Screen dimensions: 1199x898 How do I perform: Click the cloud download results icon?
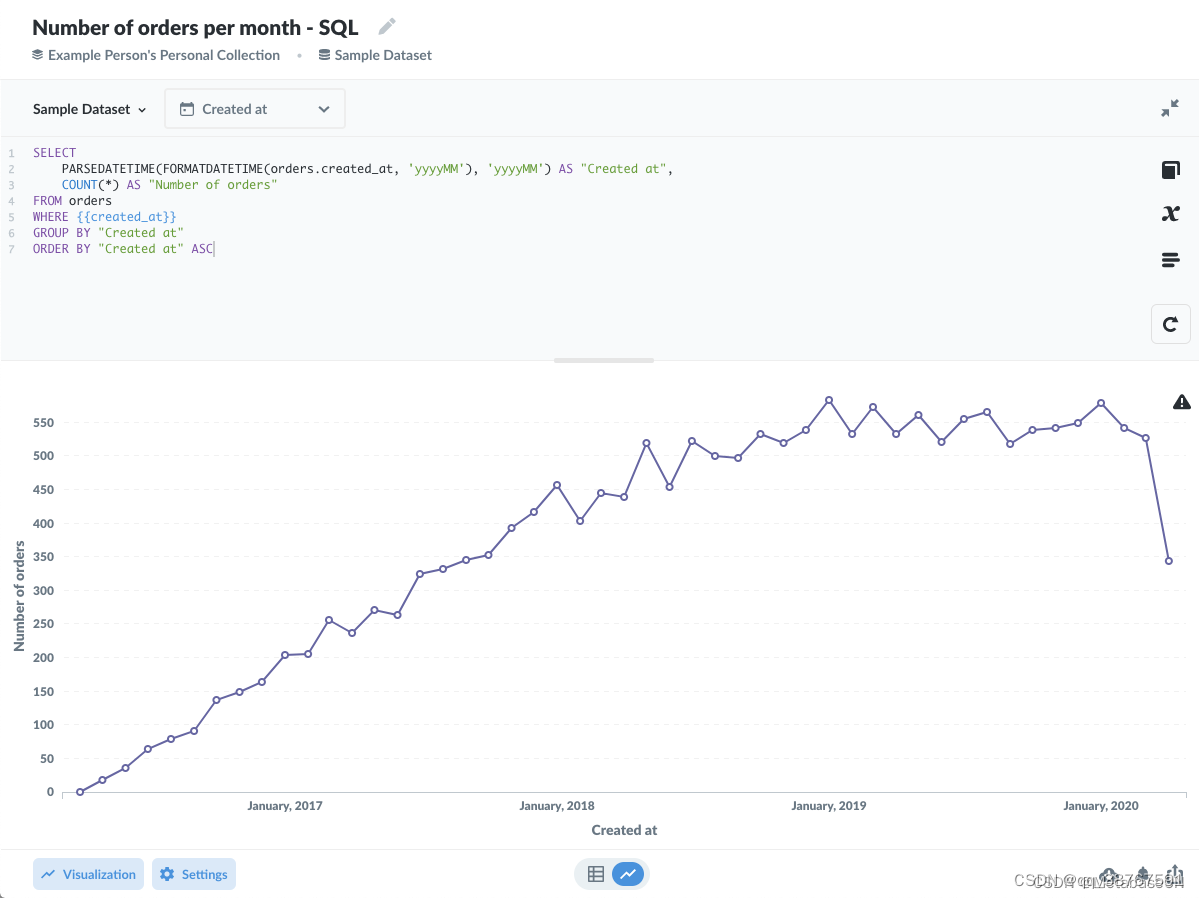(1108, 875)
